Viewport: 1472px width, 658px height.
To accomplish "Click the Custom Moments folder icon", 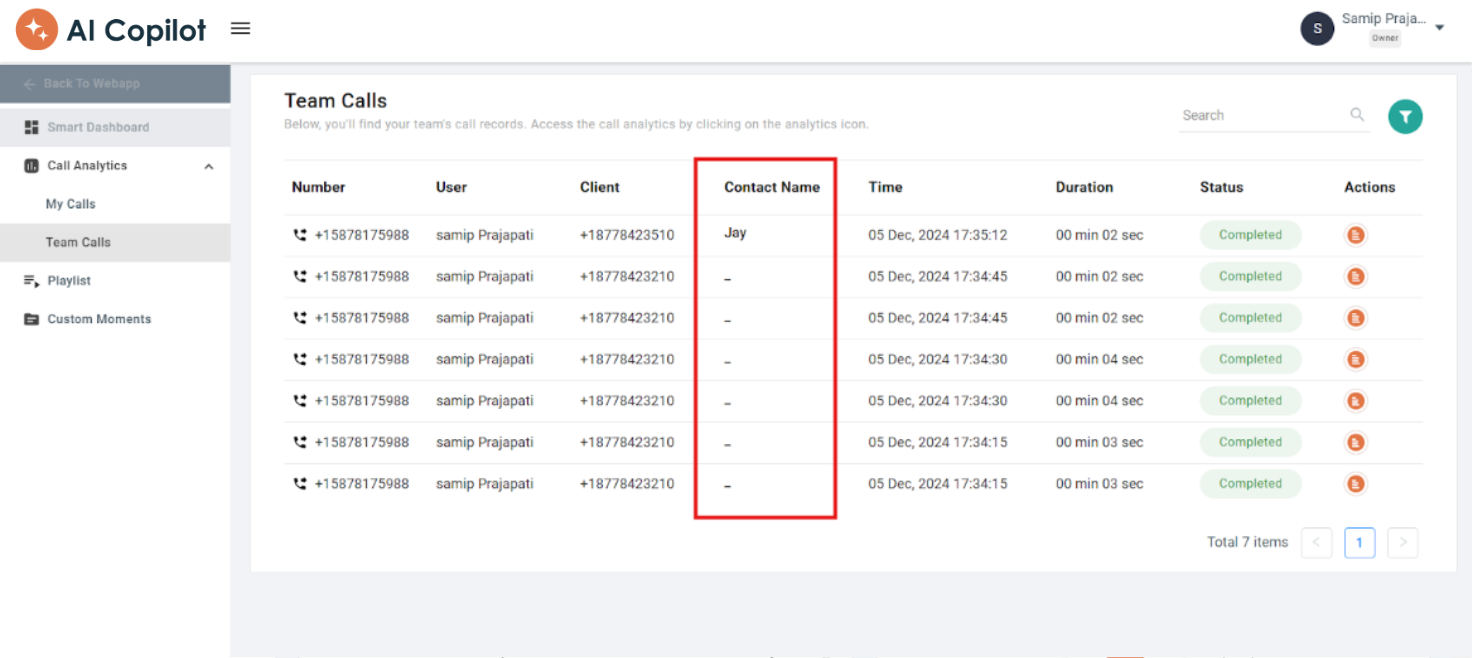I will coord(31,319).
